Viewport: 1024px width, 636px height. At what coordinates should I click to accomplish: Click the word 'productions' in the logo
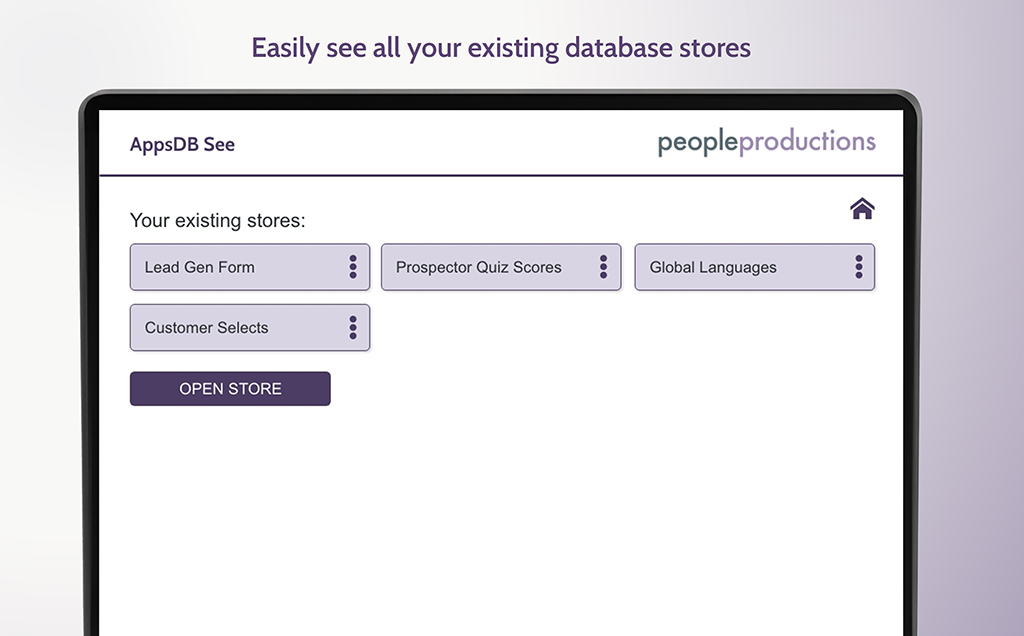click(x=807, y=142)
